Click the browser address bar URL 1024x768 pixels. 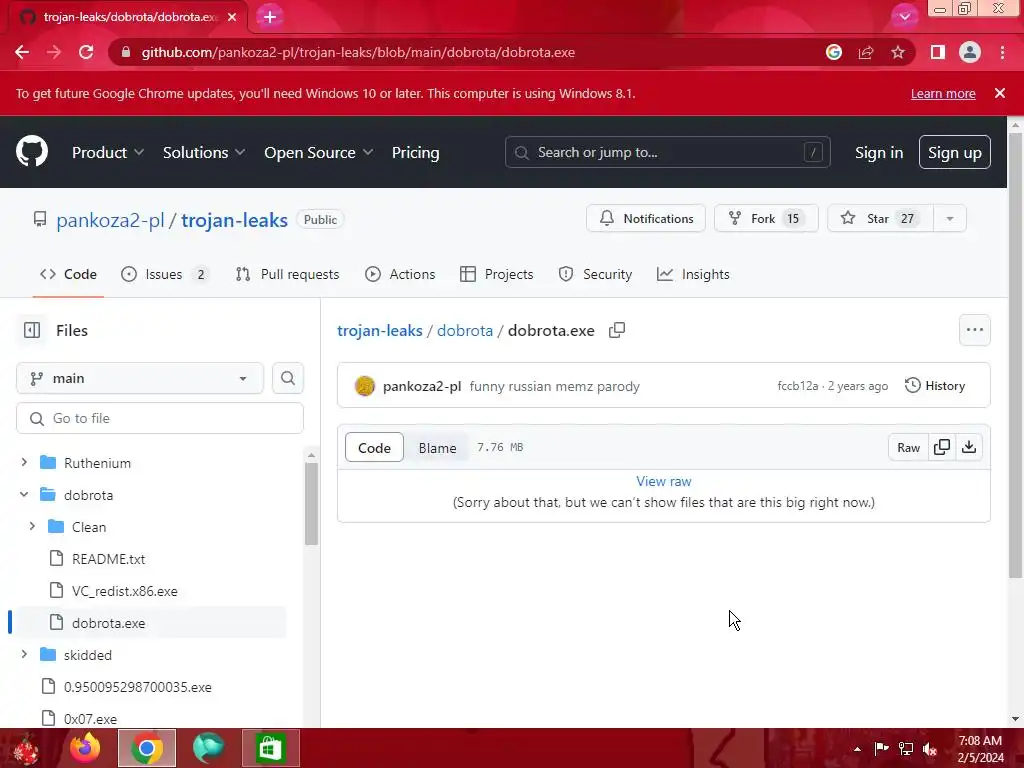point(358,52)
